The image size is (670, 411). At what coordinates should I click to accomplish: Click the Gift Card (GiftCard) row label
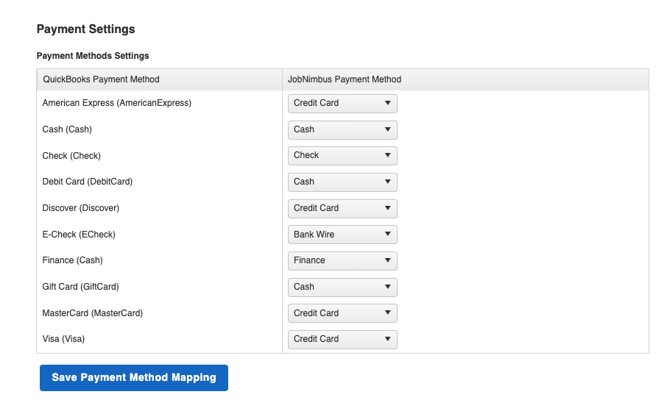click(x=83, y=287)
